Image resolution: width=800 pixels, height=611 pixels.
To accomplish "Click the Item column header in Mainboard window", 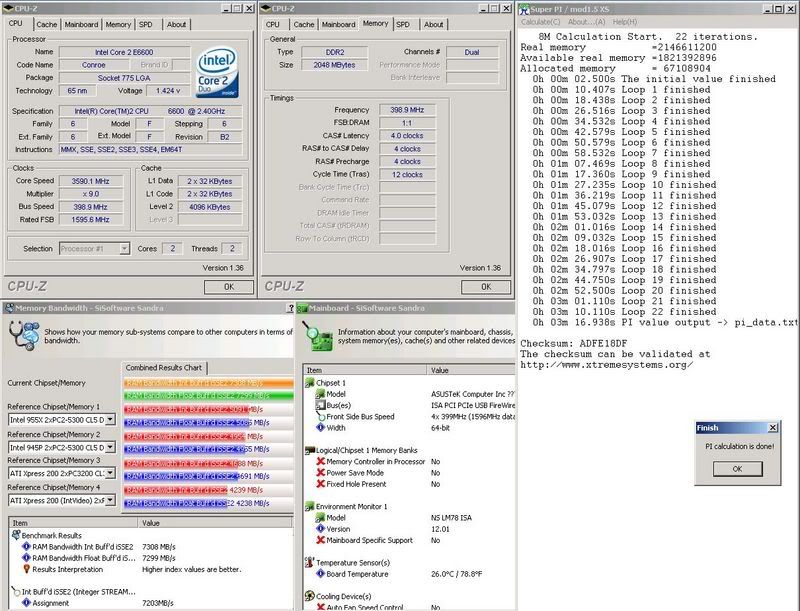I will pos(365,370).
